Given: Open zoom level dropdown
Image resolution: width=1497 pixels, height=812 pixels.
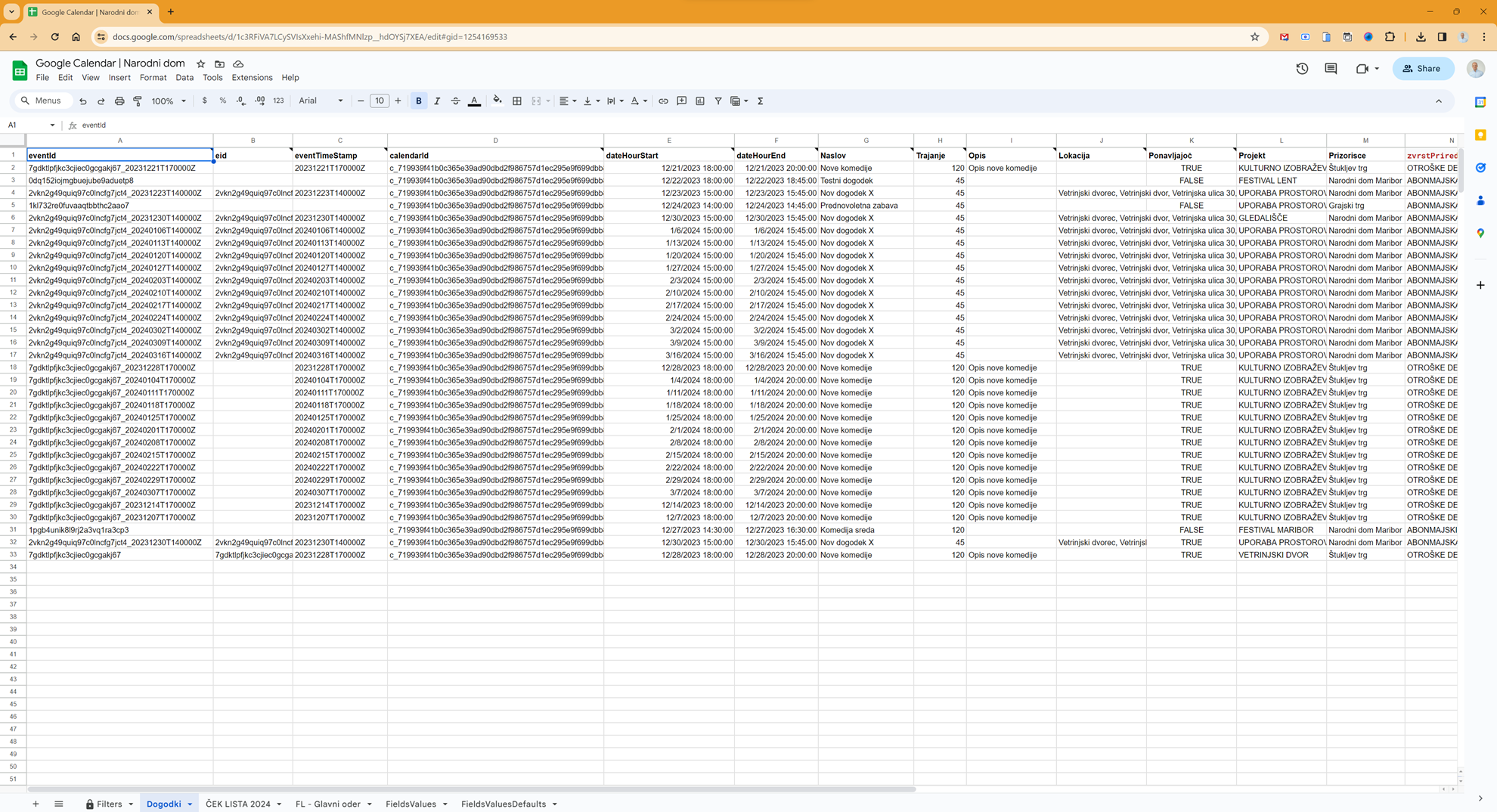Looking at the screenshot, I should [169, 101].
